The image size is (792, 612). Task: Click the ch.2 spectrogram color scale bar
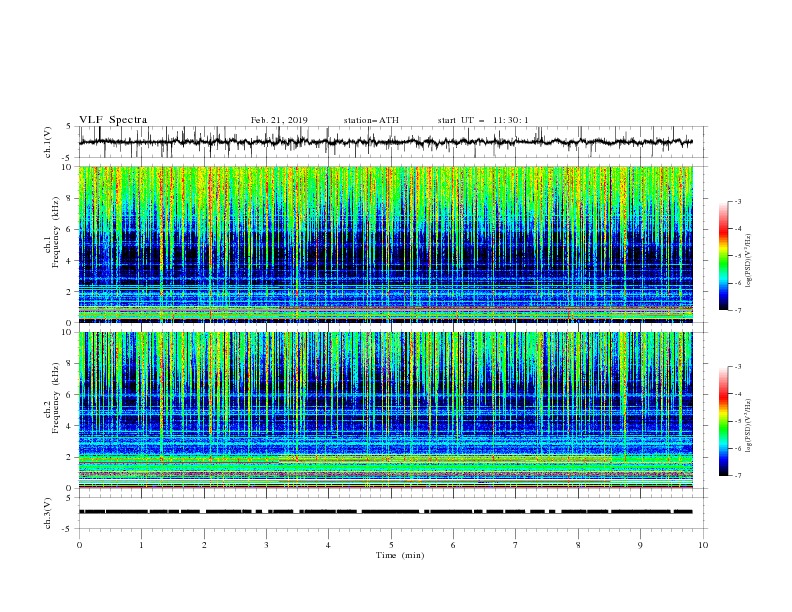(723, 421)
